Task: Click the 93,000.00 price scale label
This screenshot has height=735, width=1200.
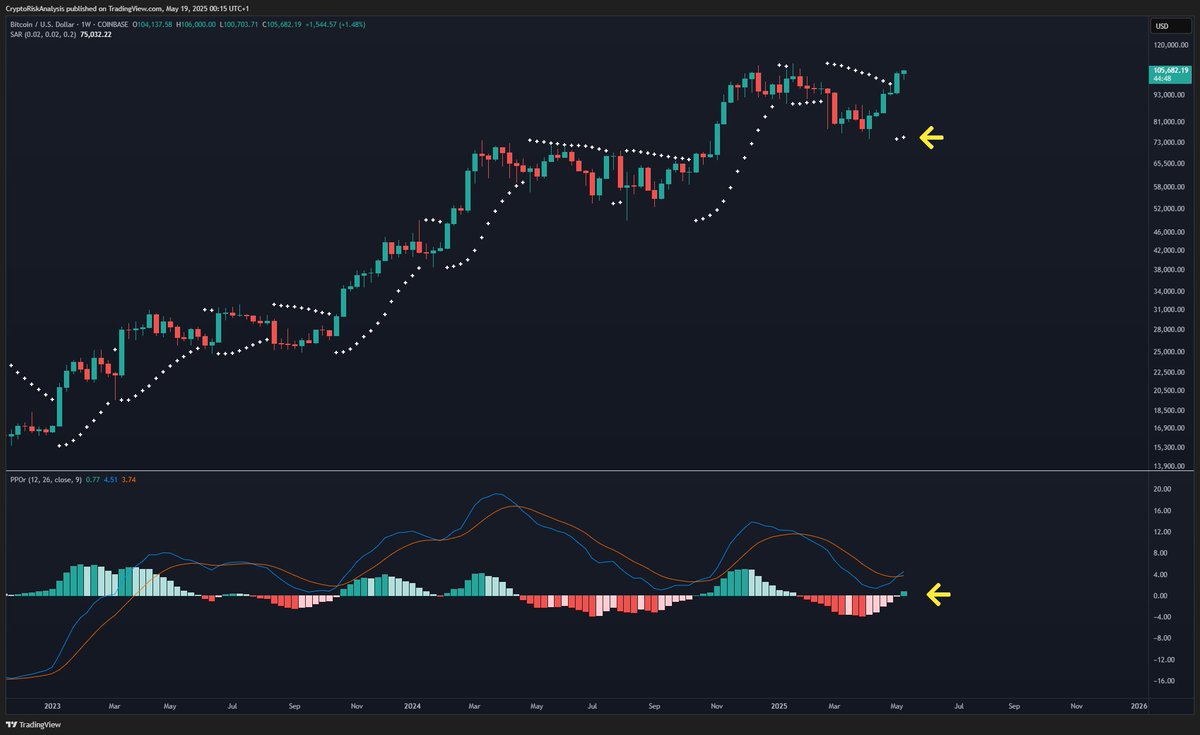Action: pyautogui.click(x=1171, y=95)
